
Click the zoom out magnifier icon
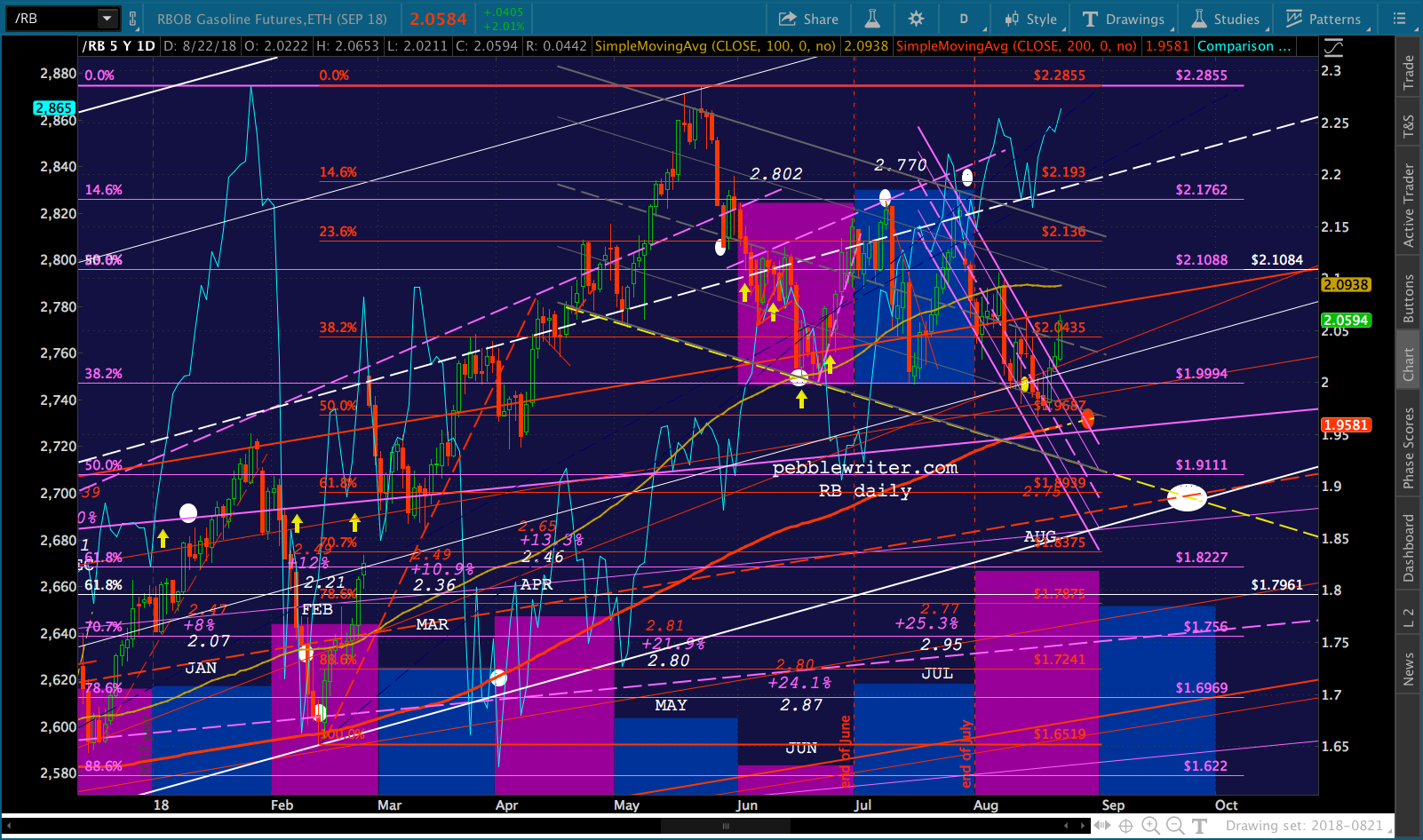pos(1174,826)
